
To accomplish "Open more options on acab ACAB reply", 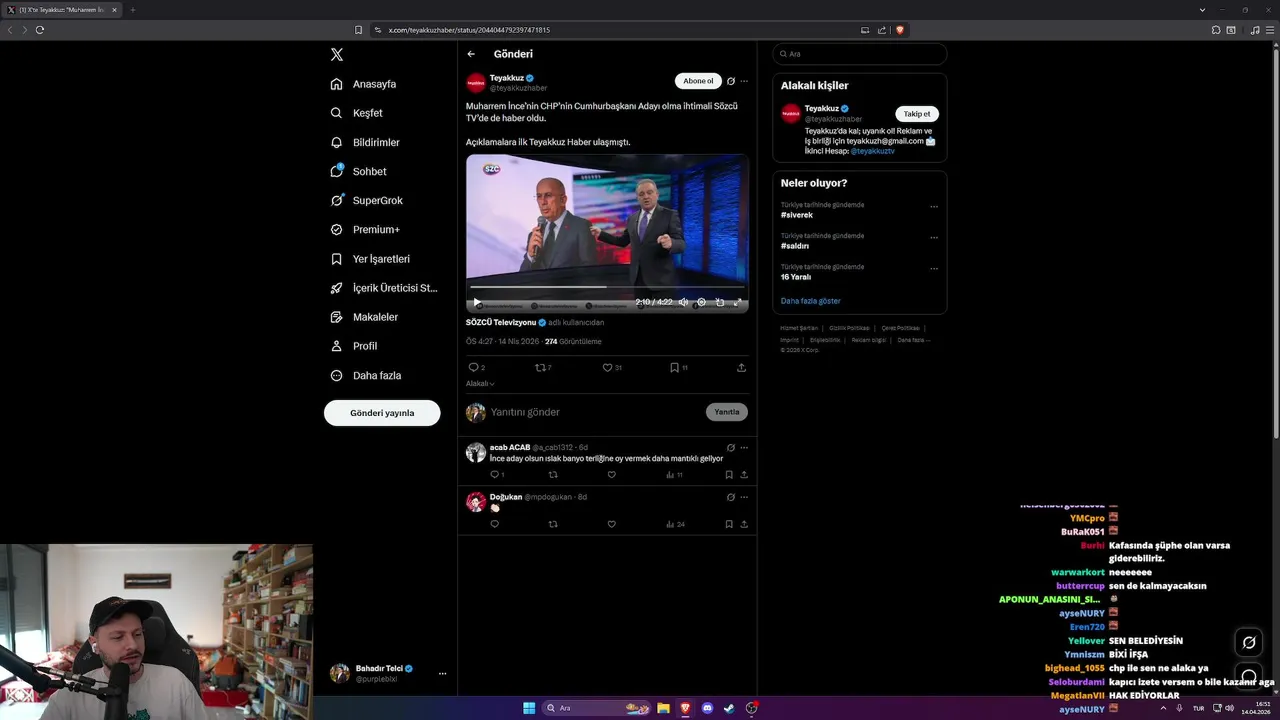I will (x=744, y=448).
